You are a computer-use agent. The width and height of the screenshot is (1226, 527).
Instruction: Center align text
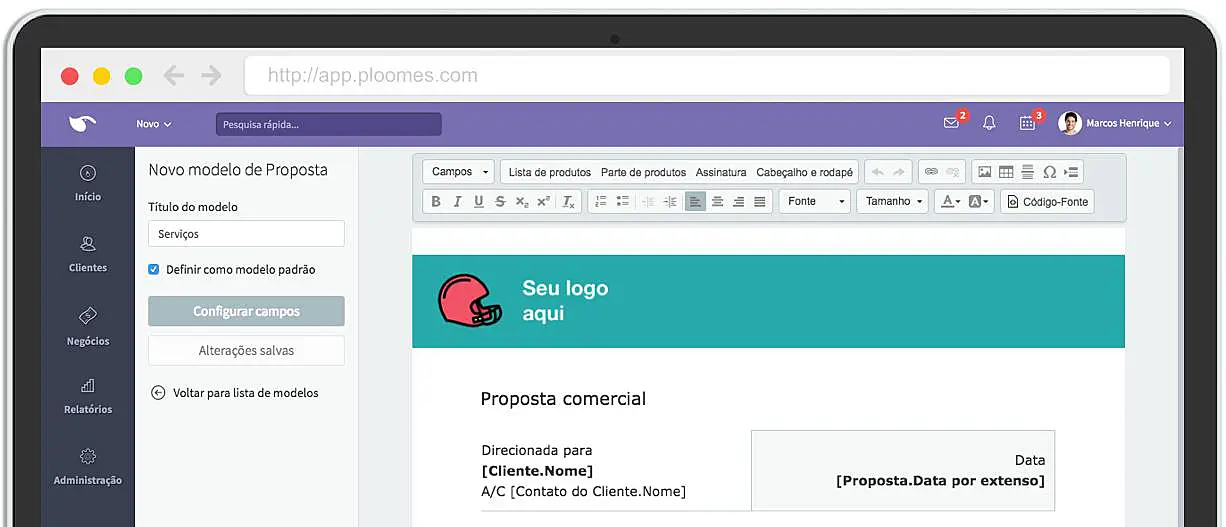717,202
